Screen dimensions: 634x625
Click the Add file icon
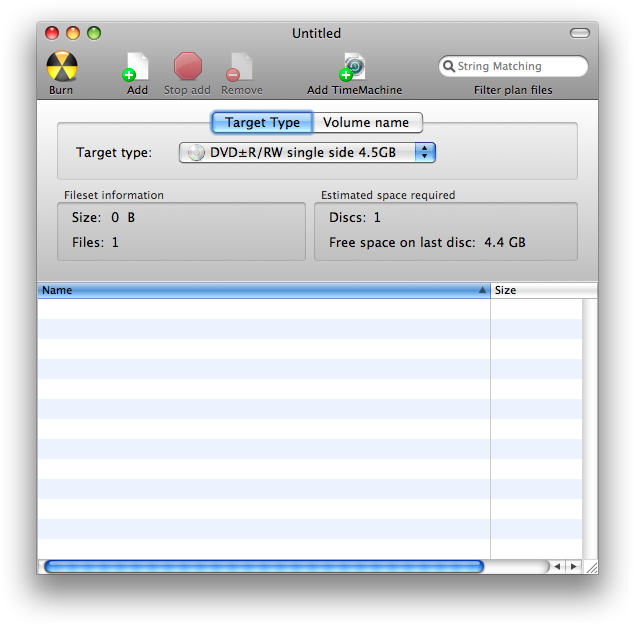[x=136, y=67]
